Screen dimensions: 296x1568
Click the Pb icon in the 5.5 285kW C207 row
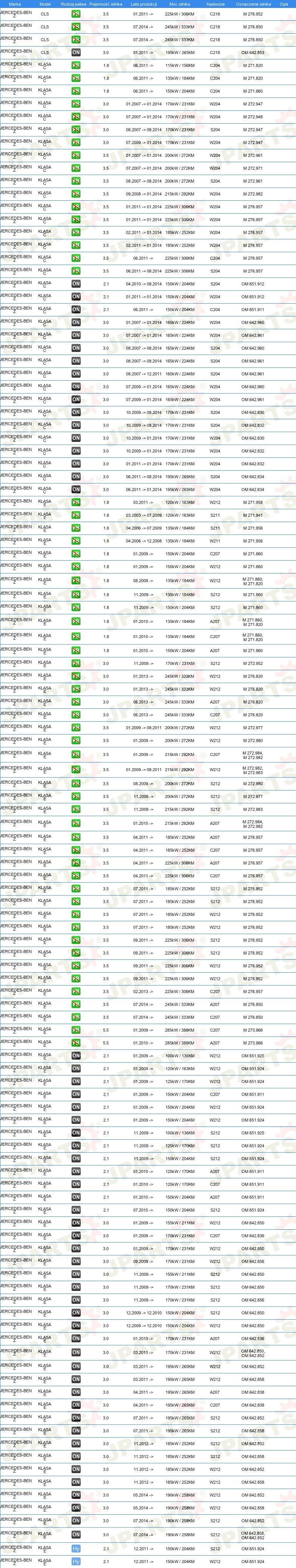click(76, 1030)
